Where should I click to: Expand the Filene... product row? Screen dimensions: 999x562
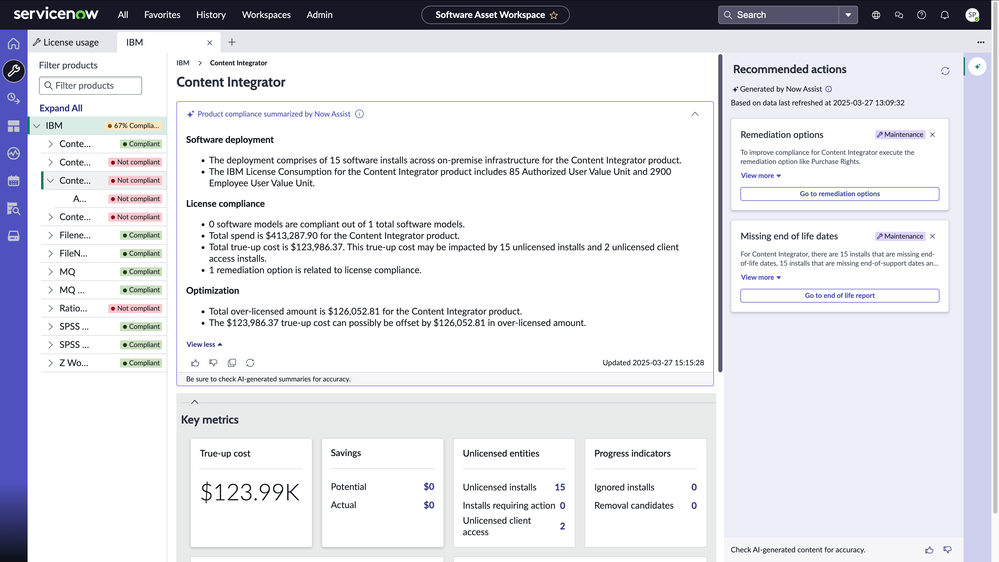tap(50, 235)
